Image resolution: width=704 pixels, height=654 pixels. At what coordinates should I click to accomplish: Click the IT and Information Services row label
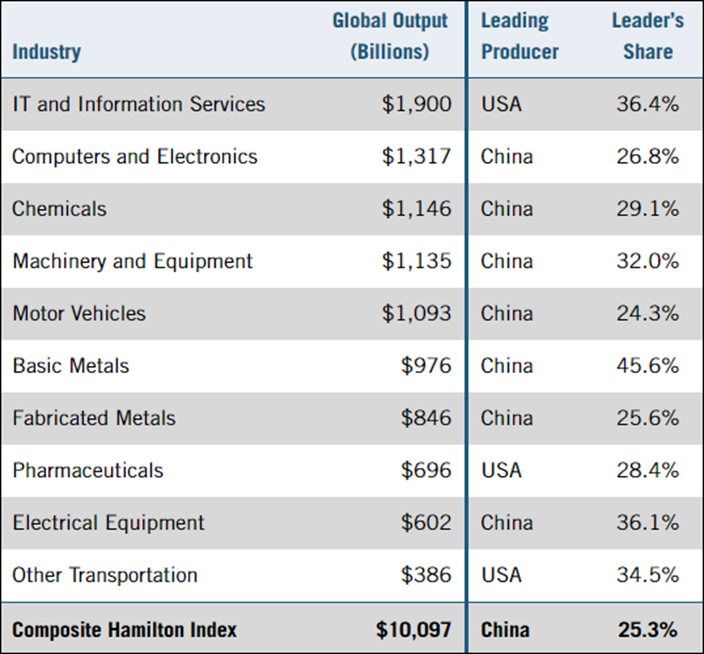coord(139,104)
